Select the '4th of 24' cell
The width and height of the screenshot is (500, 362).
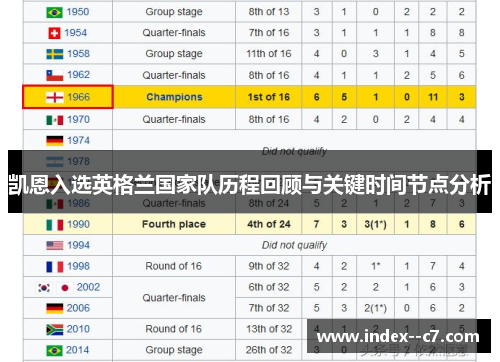click(x=268, y=224)
